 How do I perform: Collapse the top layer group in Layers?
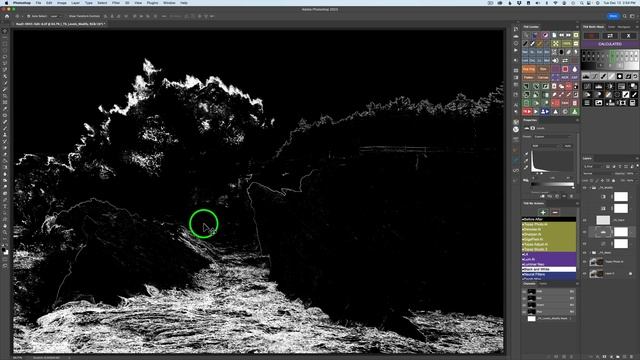[x=589, y=188]
